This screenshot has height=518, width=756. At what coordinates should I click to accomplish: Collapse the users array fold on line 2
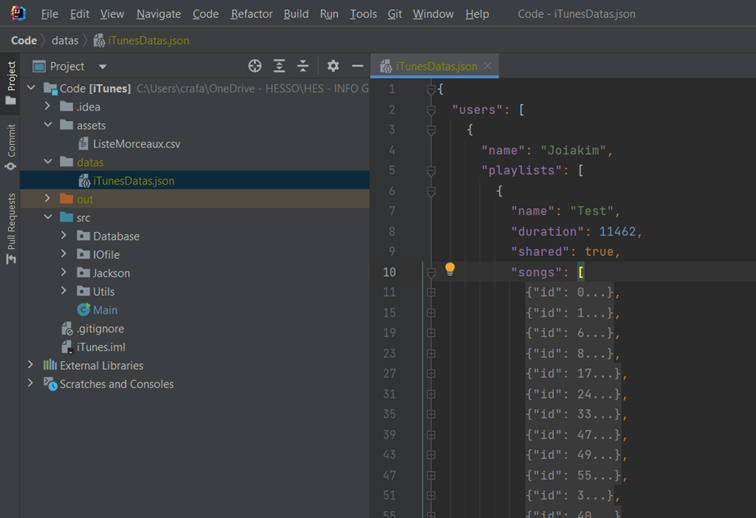(x=431, y=110)
